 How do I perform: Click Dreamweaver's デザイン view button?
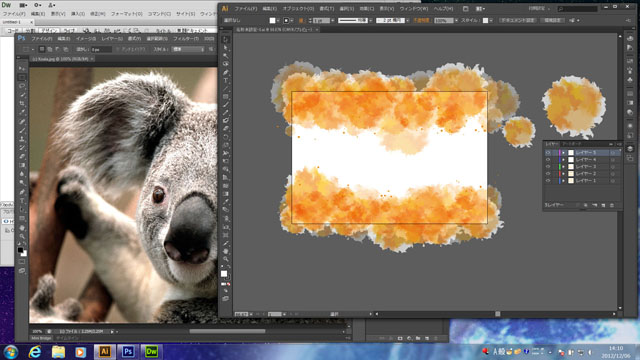pos(49,31)
